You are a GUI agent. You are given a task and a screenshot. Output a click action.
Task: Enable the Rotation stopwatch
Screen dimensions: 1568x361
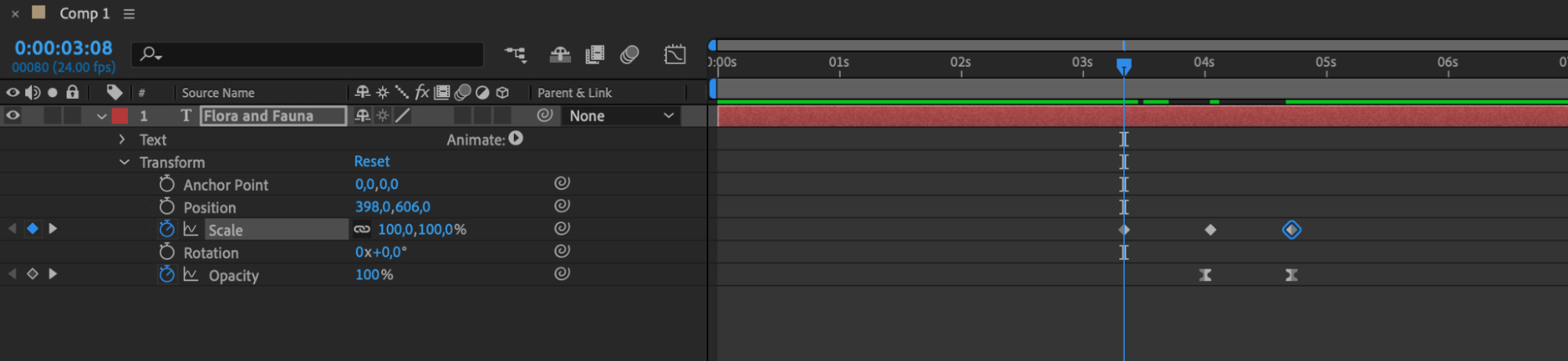coord(166,252)
